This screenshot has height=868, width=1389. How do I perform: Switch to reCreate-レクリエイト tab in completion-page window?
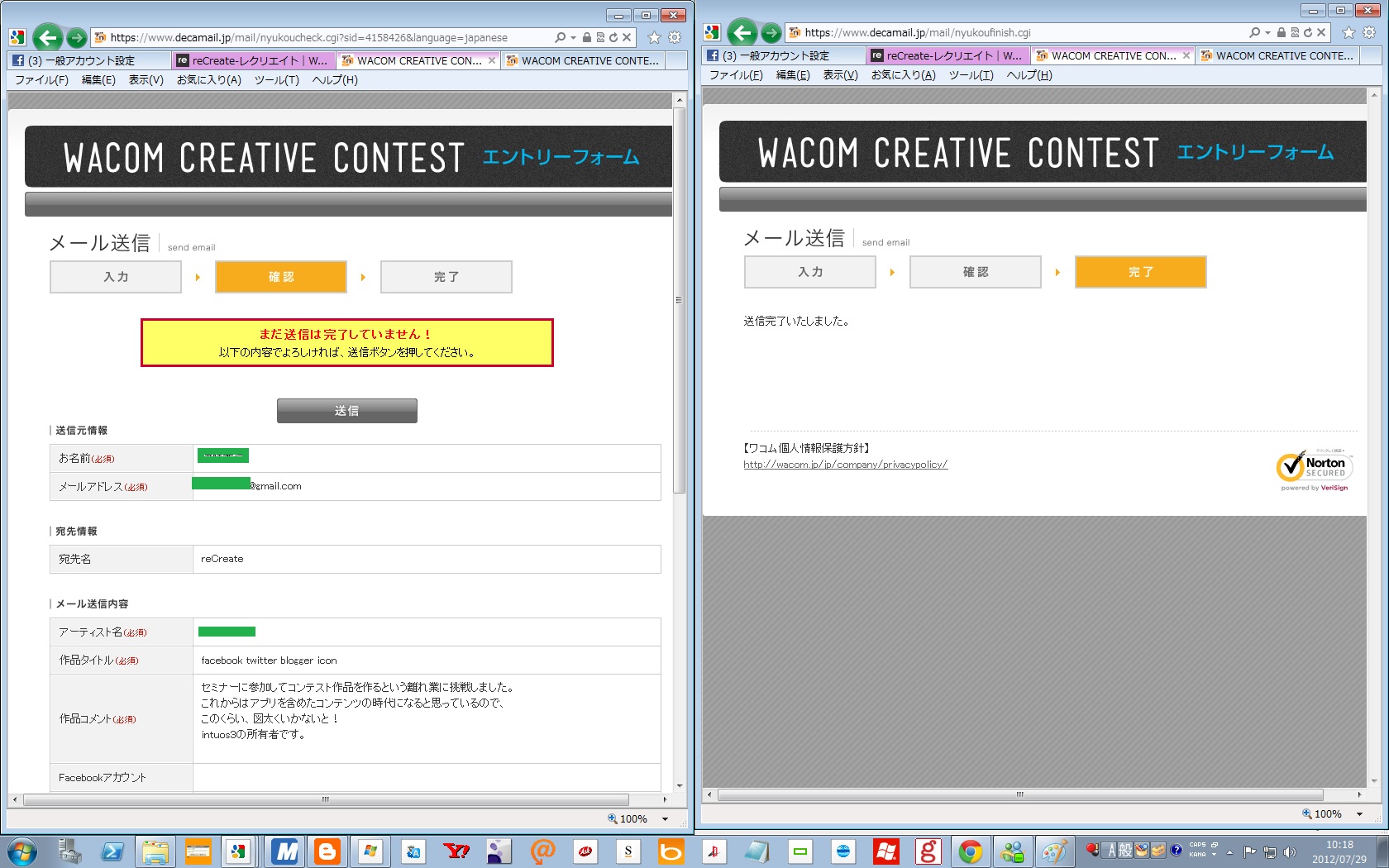tap(947, 55)
